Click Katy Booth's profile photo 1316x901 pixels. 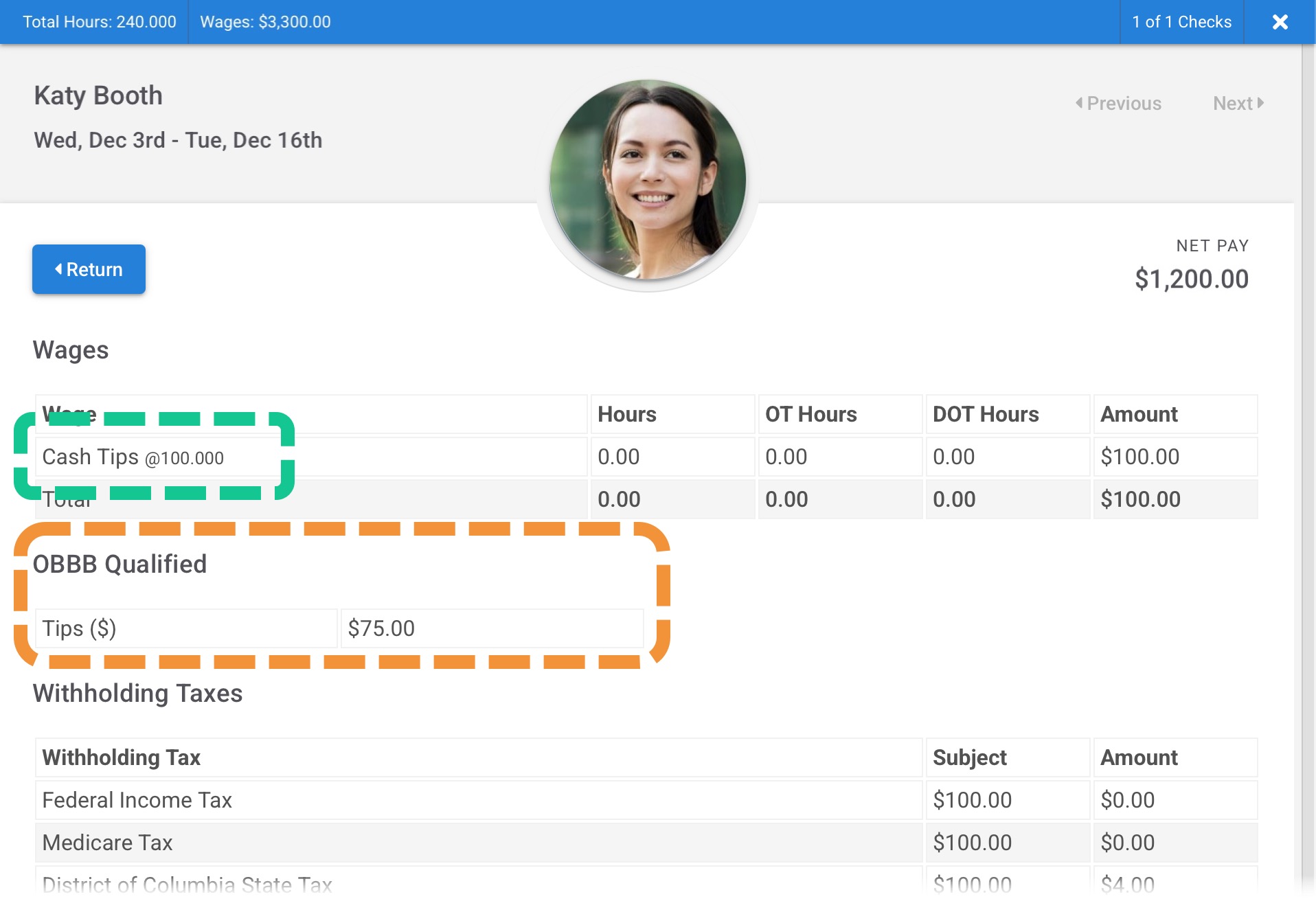648,180
